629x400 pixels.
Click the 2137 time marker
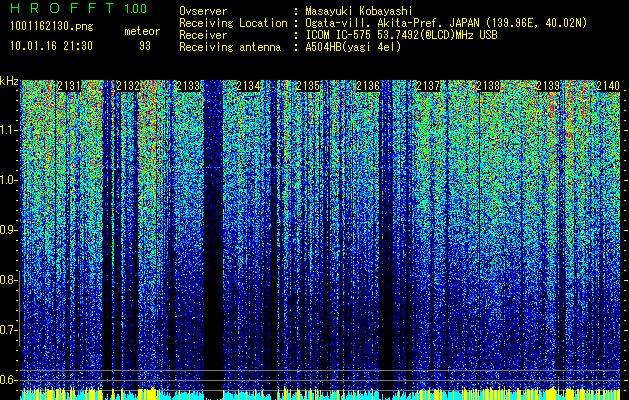[428, 86]
